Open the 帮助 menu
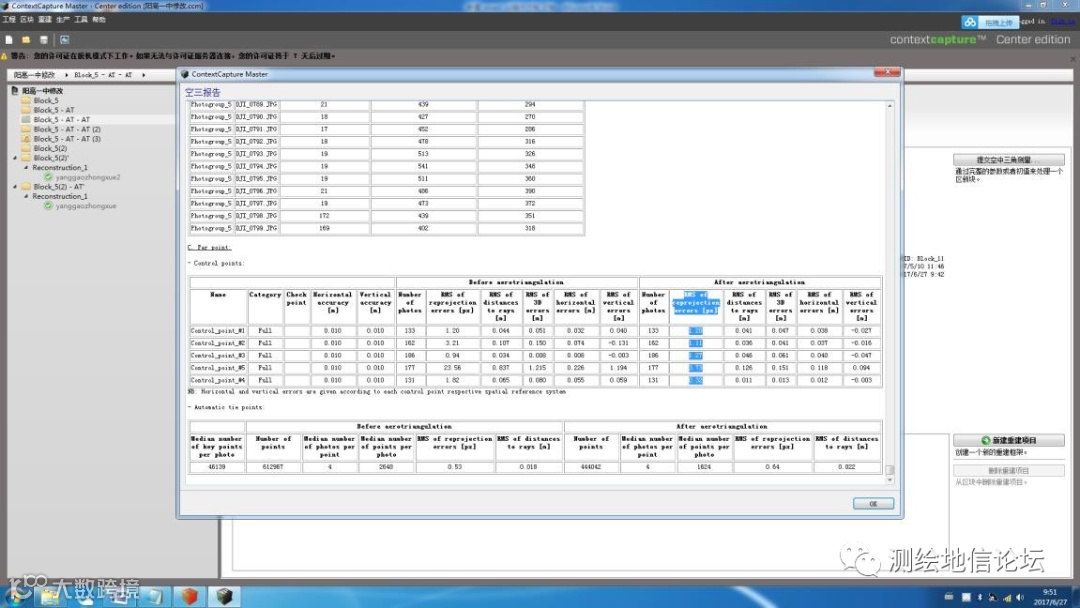 point(99,20)
